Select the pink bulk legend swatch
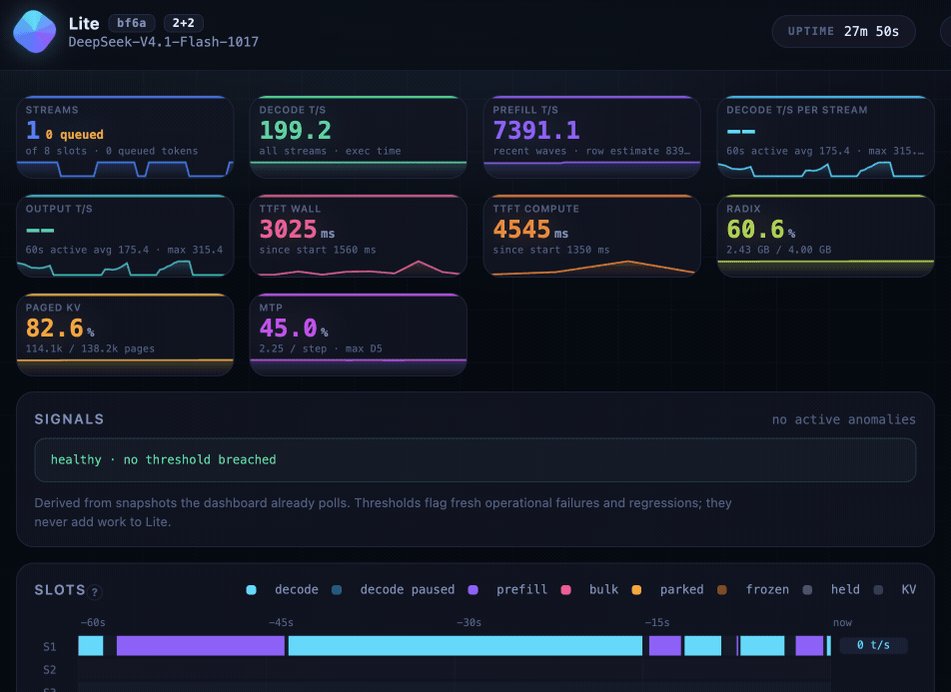This screenshot has width=951, height=692. (566, 590)
